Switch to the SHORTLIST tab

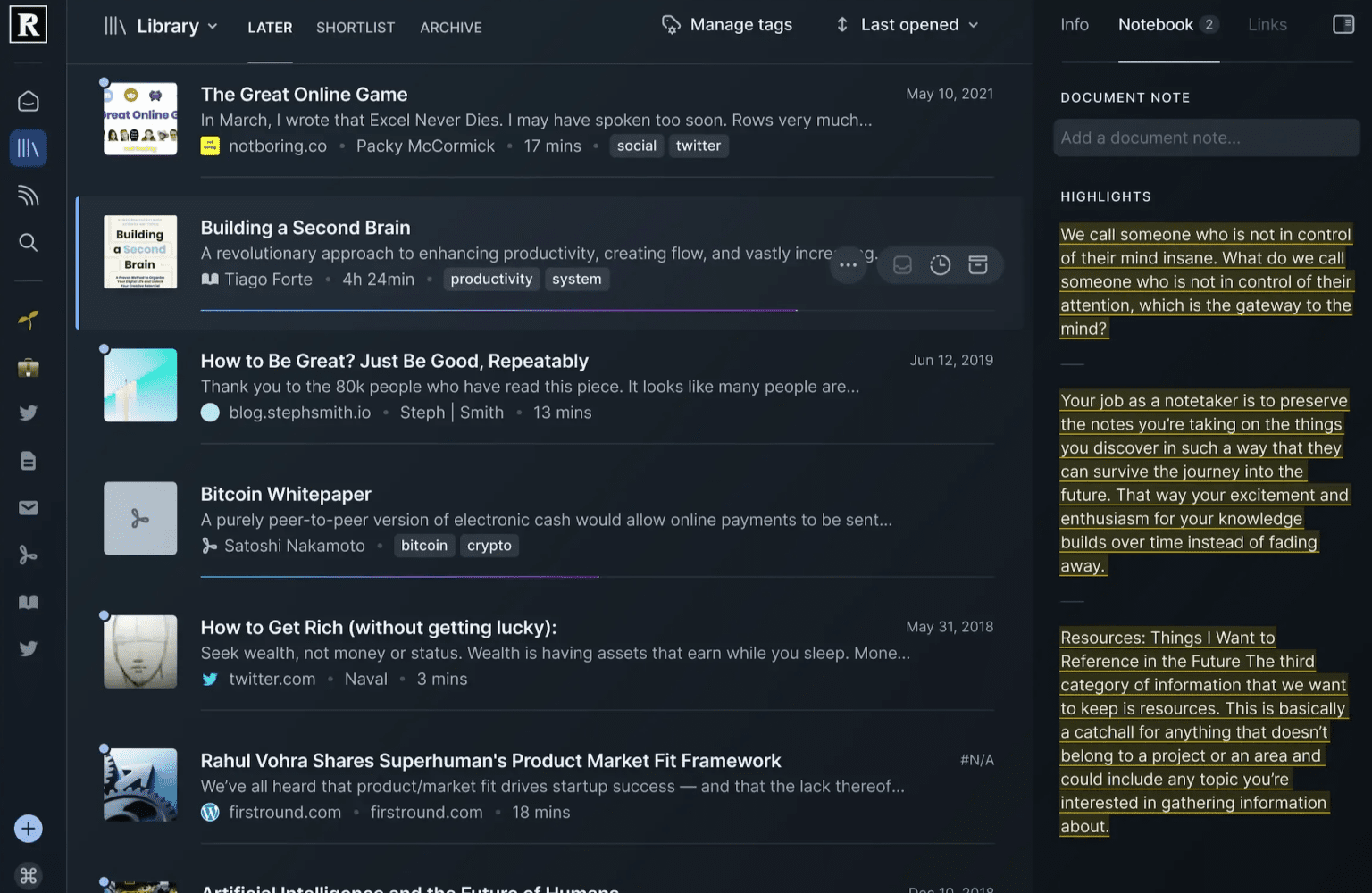point(356,28)
